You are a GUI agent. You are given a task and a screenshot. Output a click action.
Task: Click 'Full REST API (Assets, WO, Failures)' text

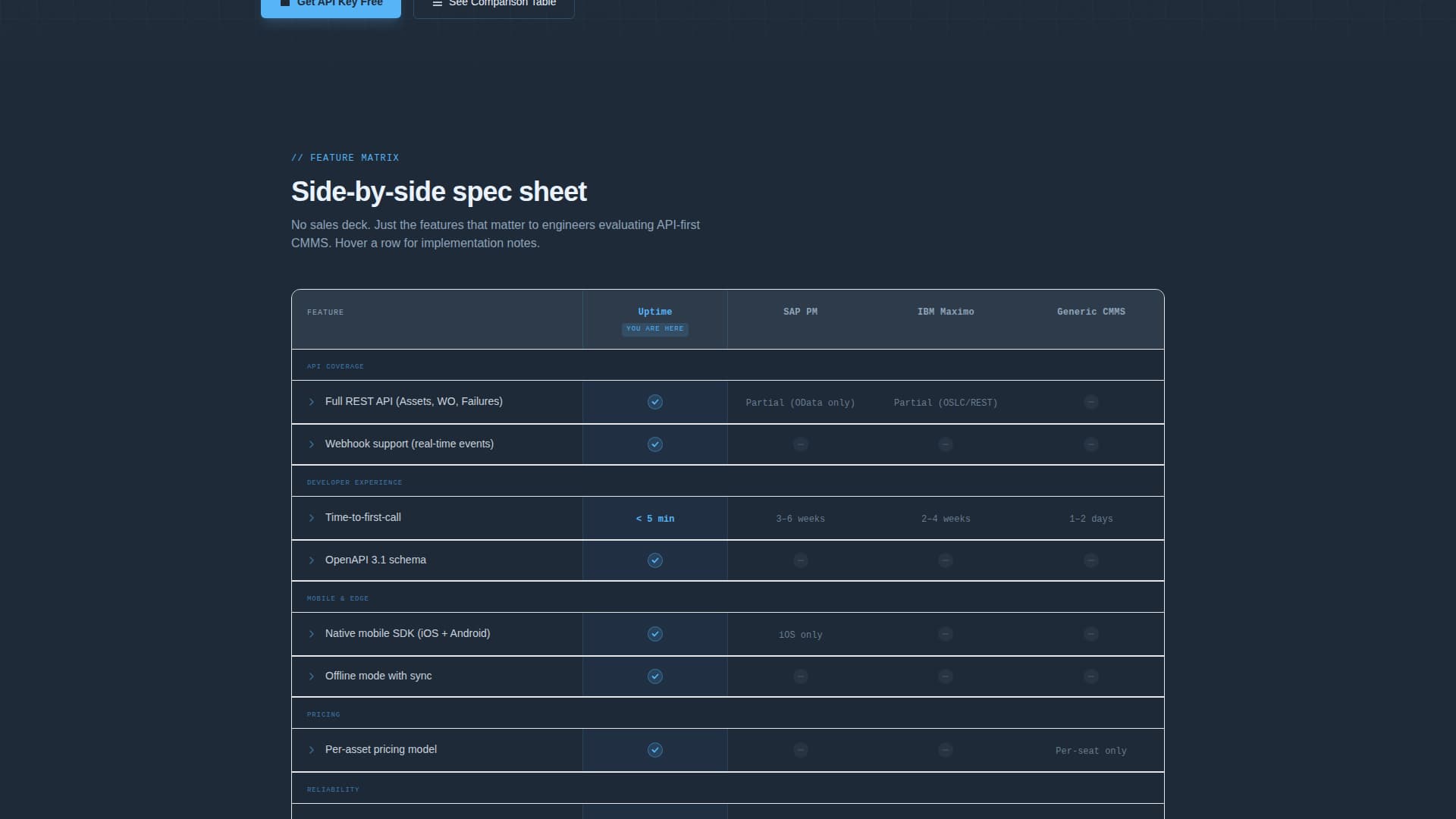point(414,401)
